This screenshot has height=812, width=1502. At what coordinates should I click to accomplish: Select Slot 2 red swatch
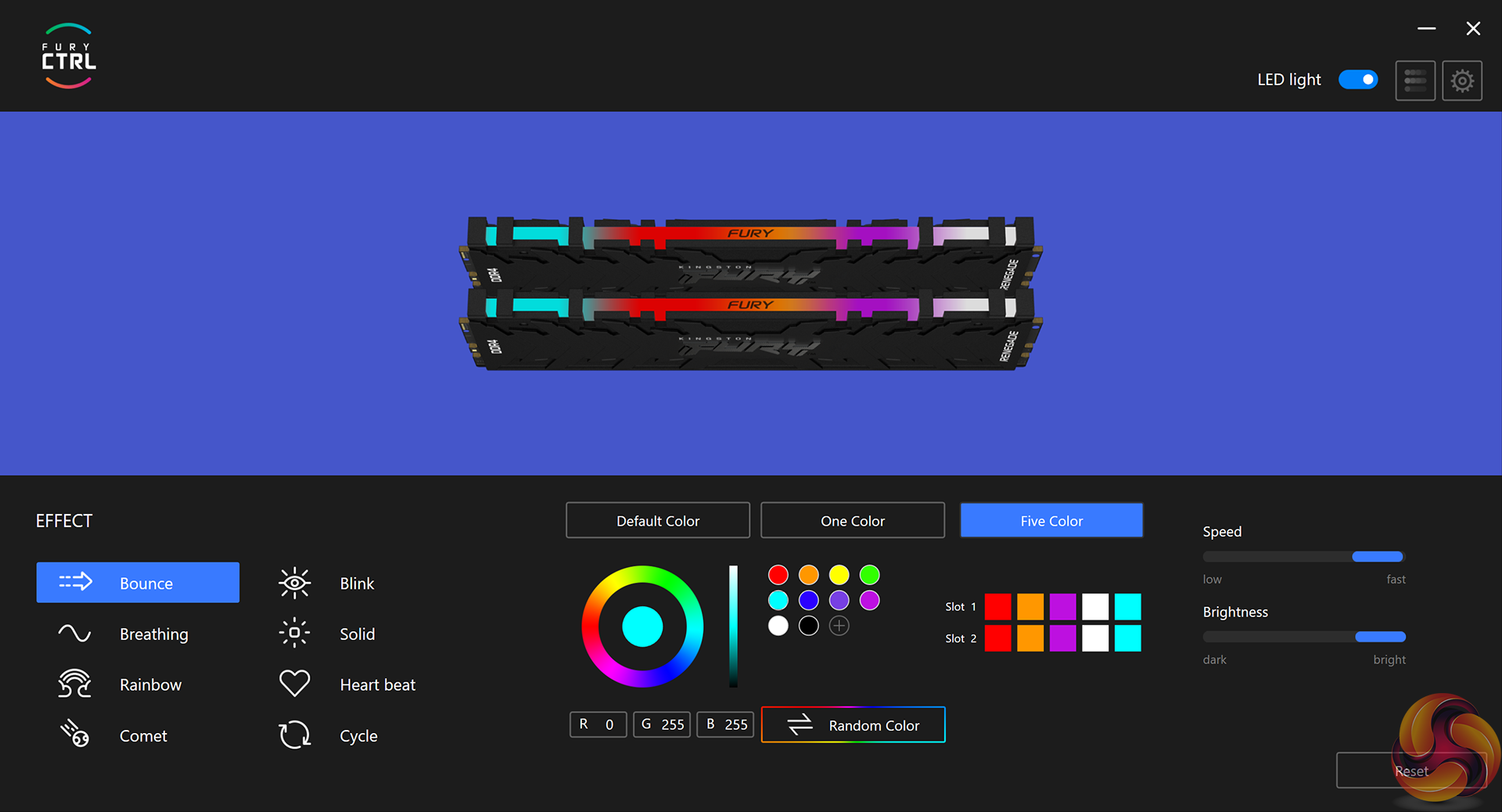(x=998, y=638)
